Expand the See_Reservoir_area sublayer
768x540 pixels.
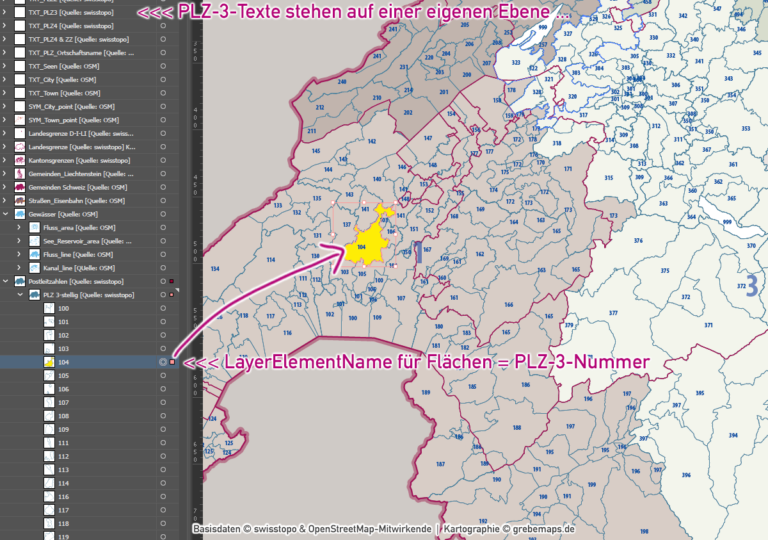tap(20, 241)
